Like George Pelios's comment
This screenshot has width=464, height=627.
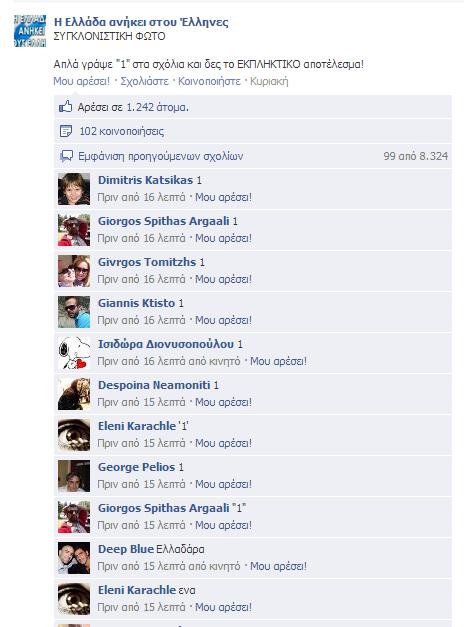[223, 484]
